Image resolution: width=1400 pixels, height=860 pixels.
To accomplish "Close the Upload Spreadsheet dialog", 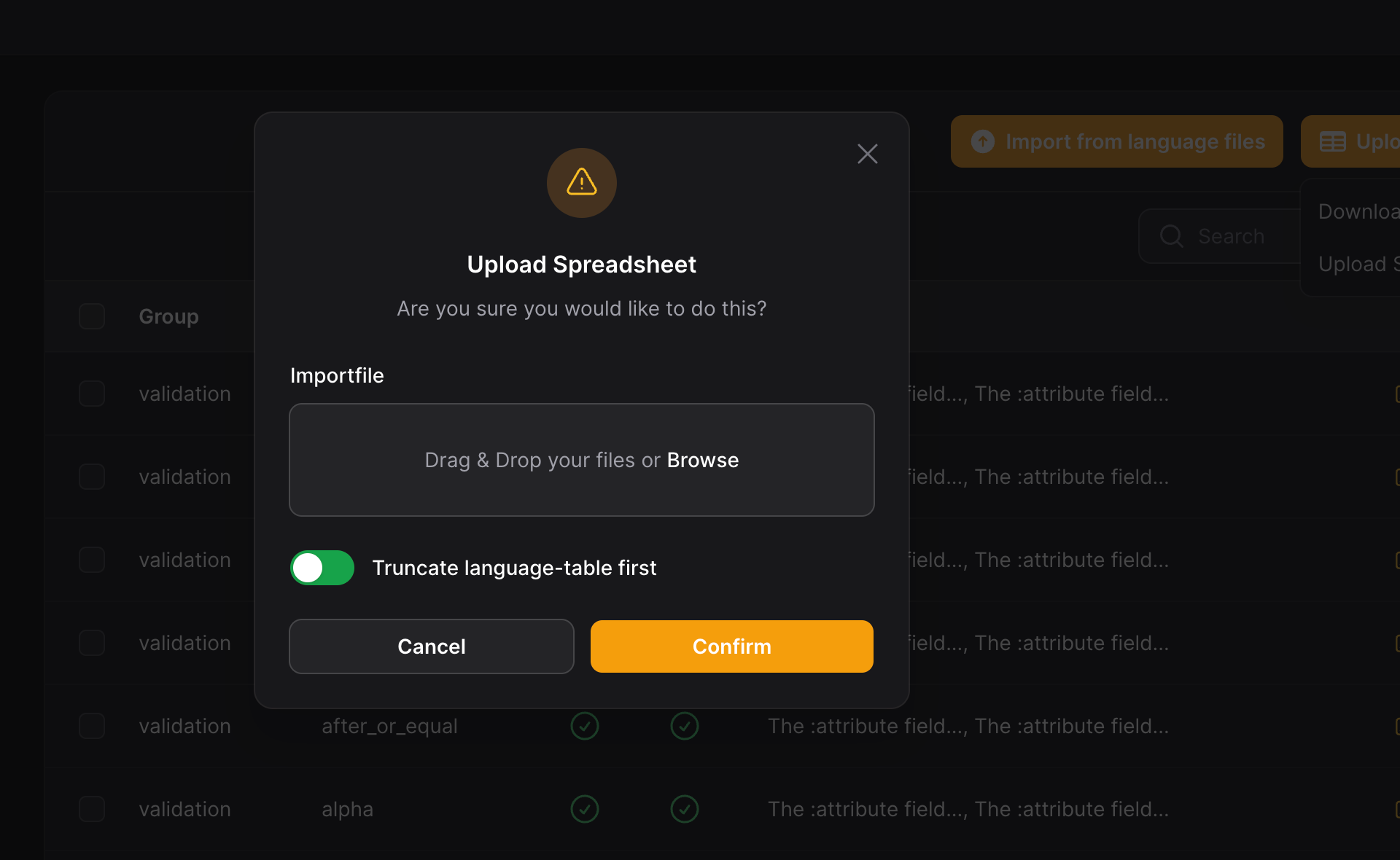I will (x=867, y=154).
